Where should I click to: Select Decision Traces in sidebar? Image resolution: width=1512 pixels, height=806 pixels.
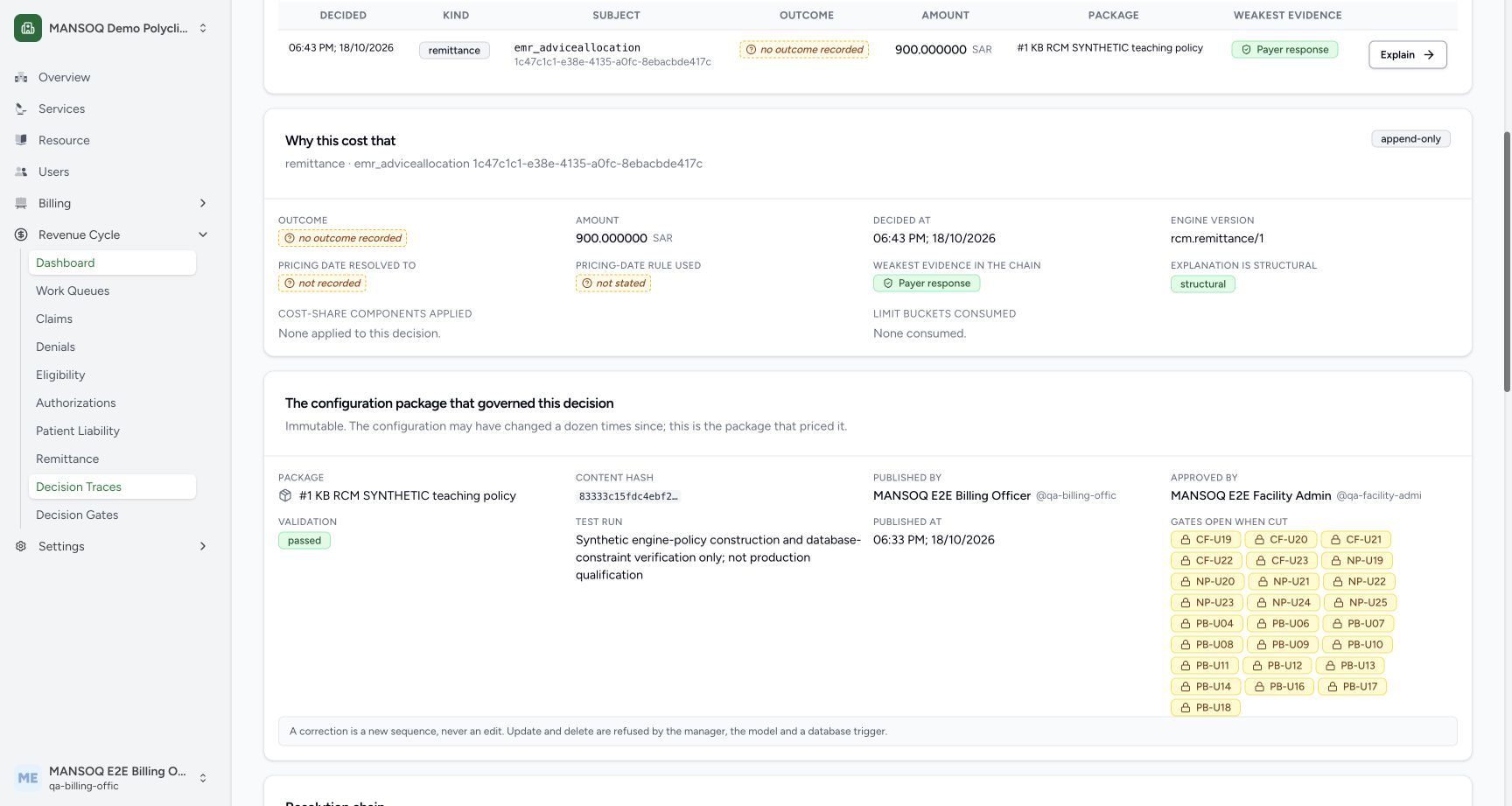coord(112,487)
